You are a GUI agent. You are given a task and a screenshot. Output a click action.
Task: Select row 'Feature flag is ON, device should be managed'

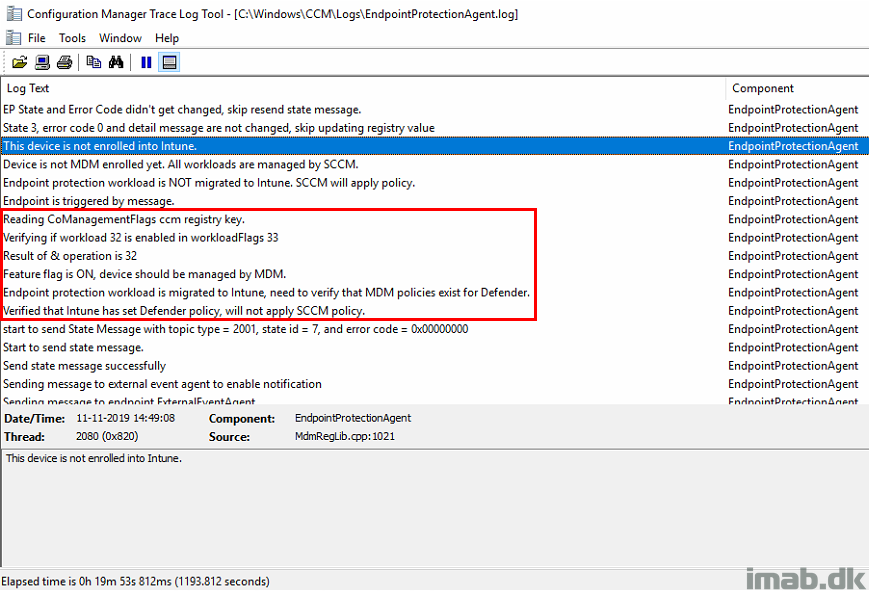tap(434, 274)
